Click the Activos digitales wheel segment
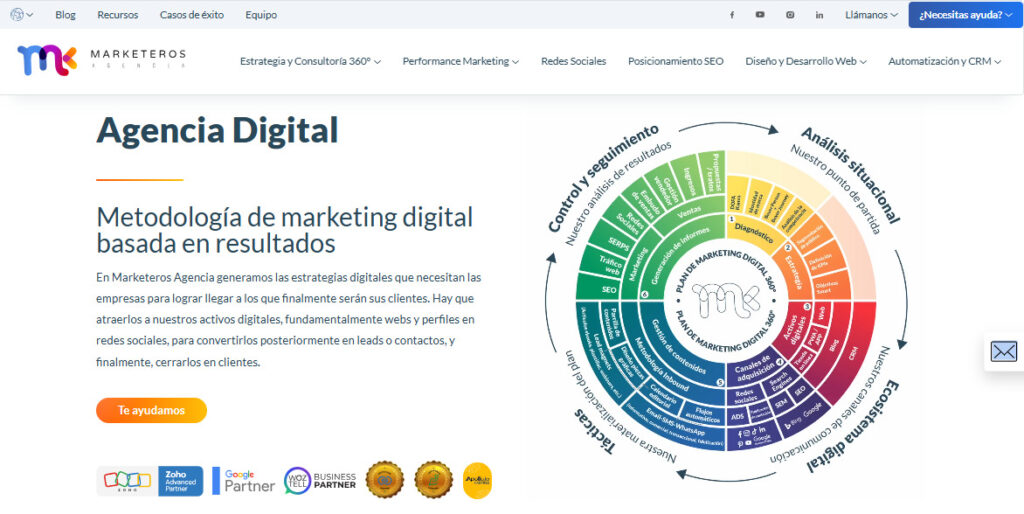The height and width of the screenshot is (514, 1024). click(793, 327)
